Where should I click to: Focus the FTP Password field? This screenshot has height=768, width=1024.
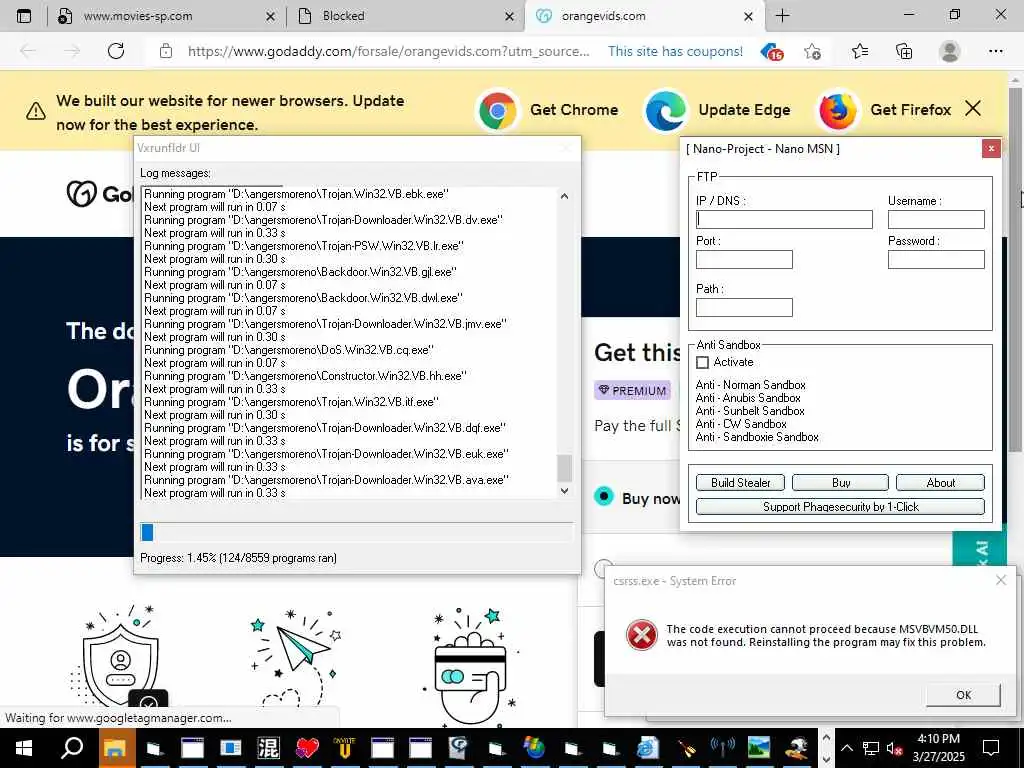936,259
